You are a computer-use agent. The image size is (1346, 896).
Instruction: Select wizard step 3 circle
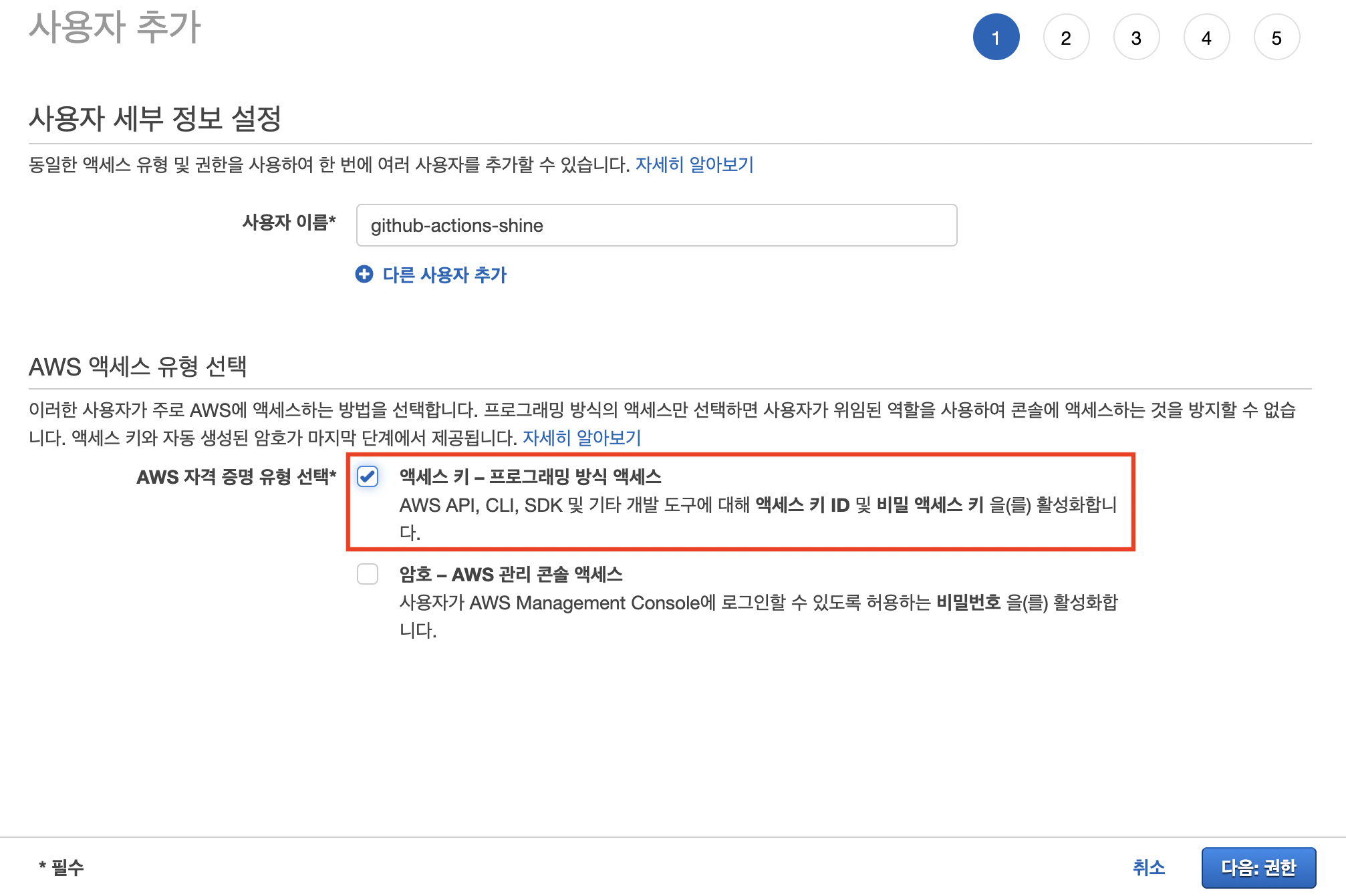[1136, 37]
